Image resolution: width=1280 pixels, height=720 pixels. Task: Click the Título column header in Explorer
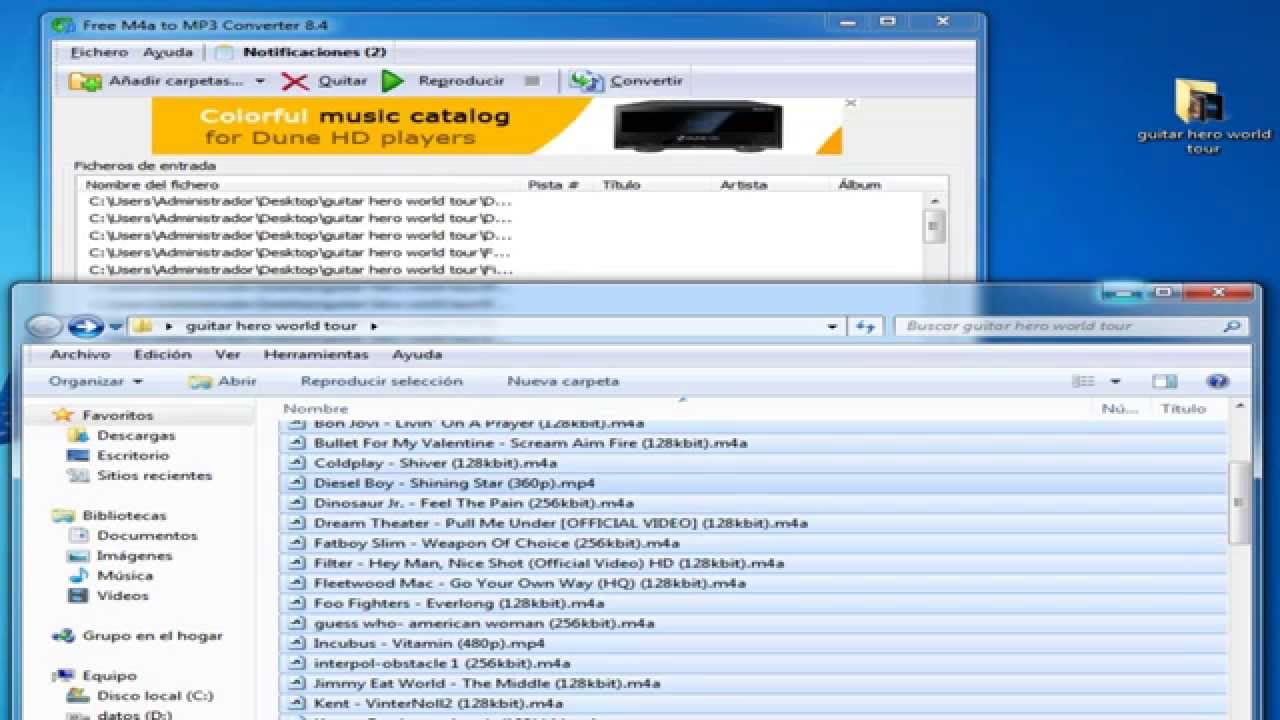(1184, 408)
